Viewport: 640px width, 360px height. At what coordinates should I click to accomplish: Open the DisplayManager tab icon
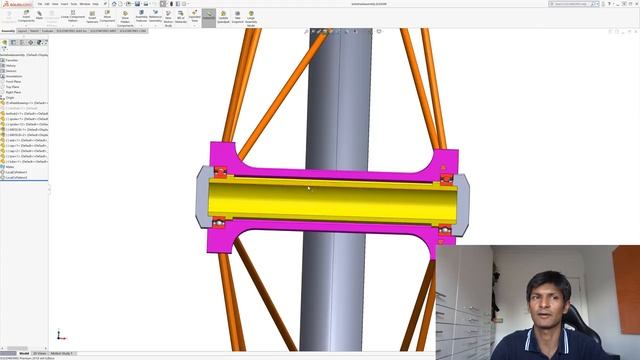coord(39,42)
